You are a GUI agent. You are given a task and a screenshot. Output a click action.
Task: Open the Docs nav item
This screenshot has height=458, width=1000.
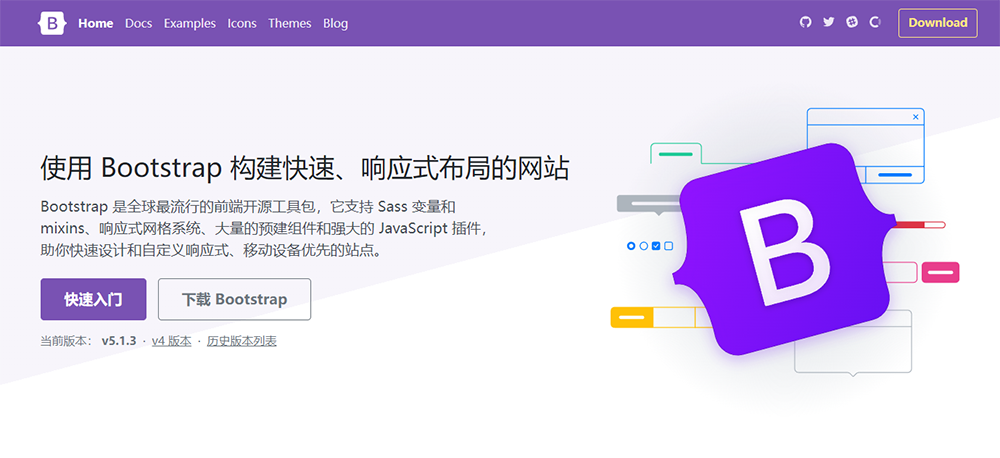tap(138, 24)
